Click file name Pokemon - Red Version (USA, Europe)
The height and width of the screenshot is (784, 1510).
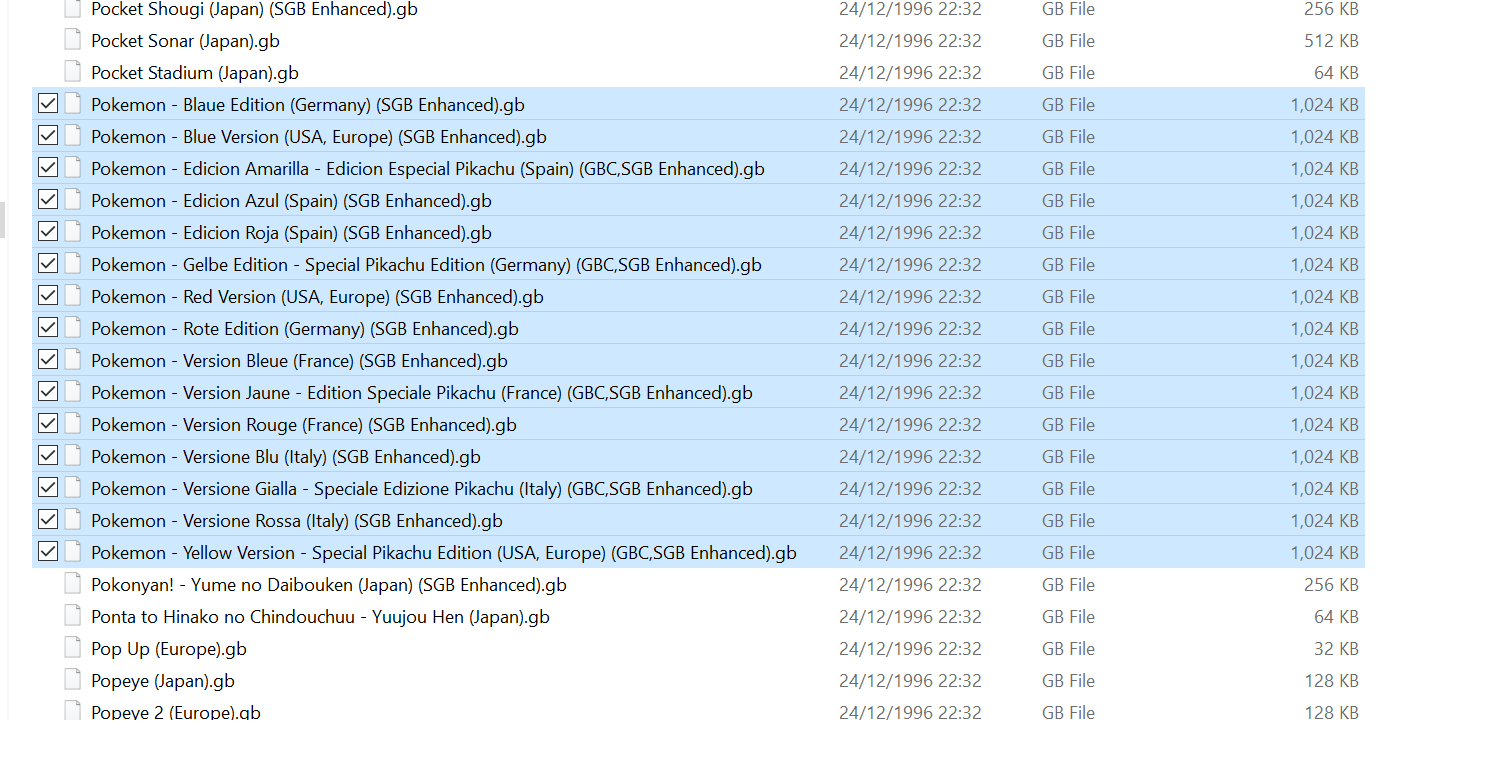(x=317, y=297)
